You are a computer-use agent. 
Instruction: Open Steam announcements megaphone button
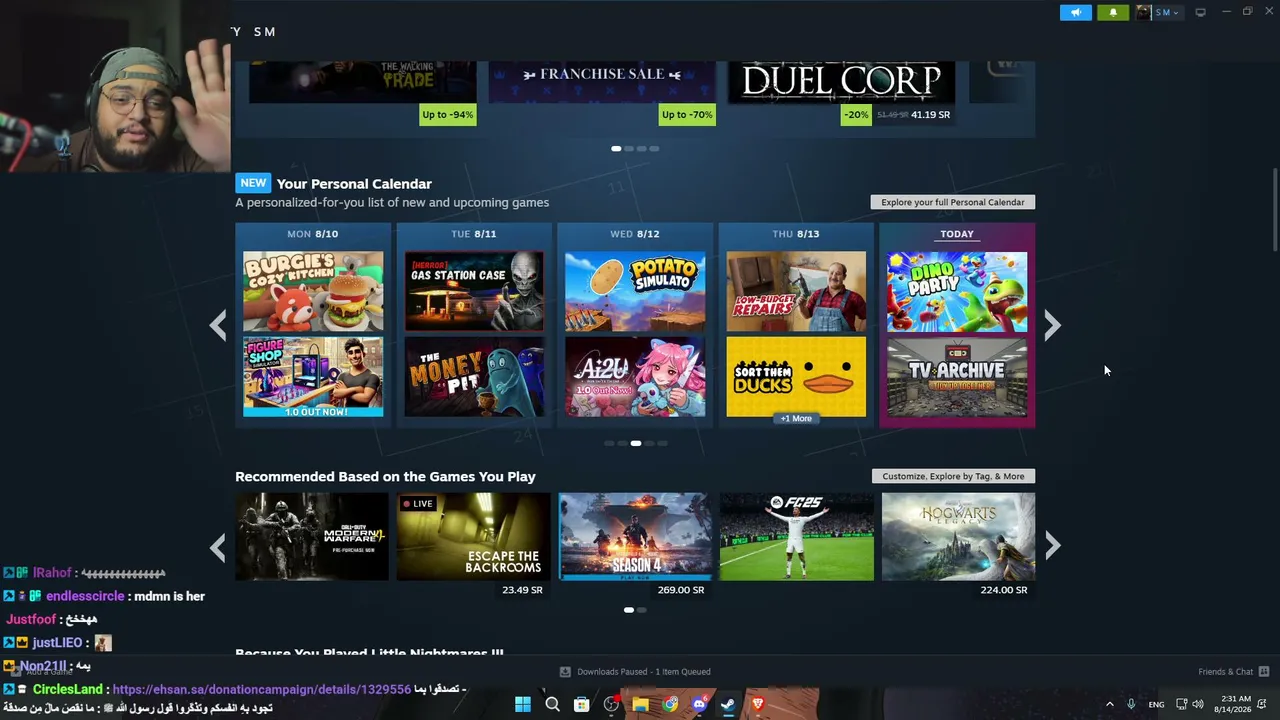pos(1076,12)
